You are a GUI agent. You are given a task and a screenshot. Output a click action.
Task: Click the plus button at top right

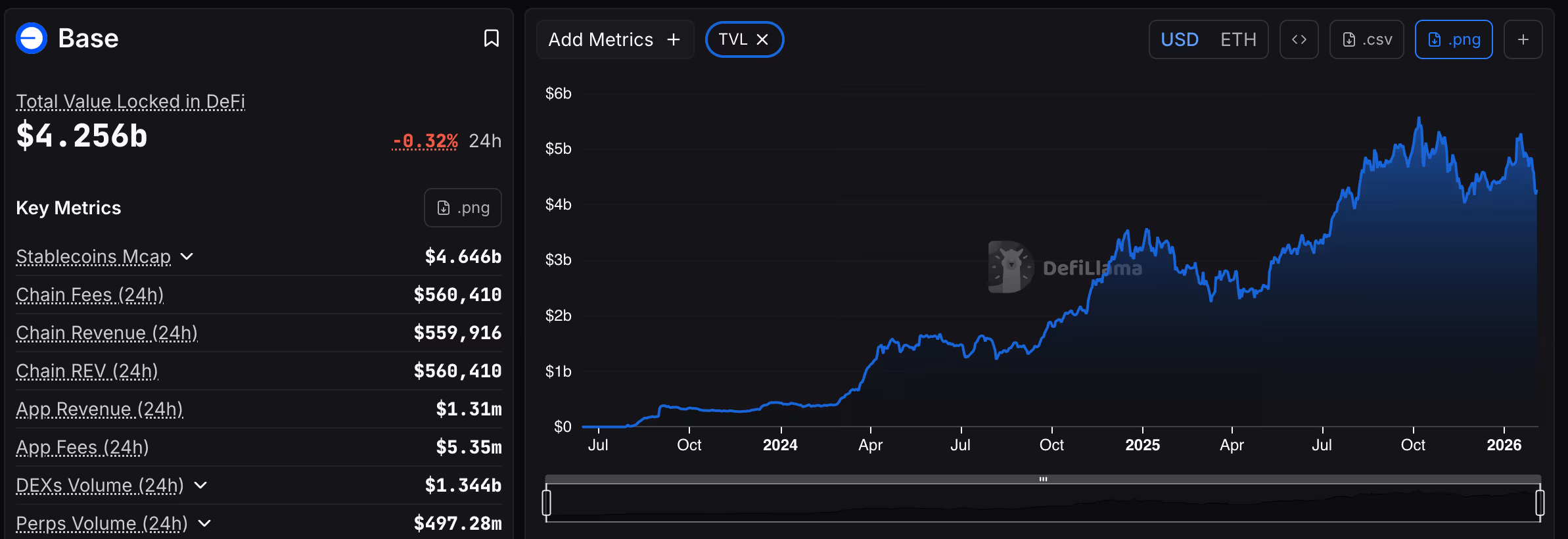(1523, 39)
